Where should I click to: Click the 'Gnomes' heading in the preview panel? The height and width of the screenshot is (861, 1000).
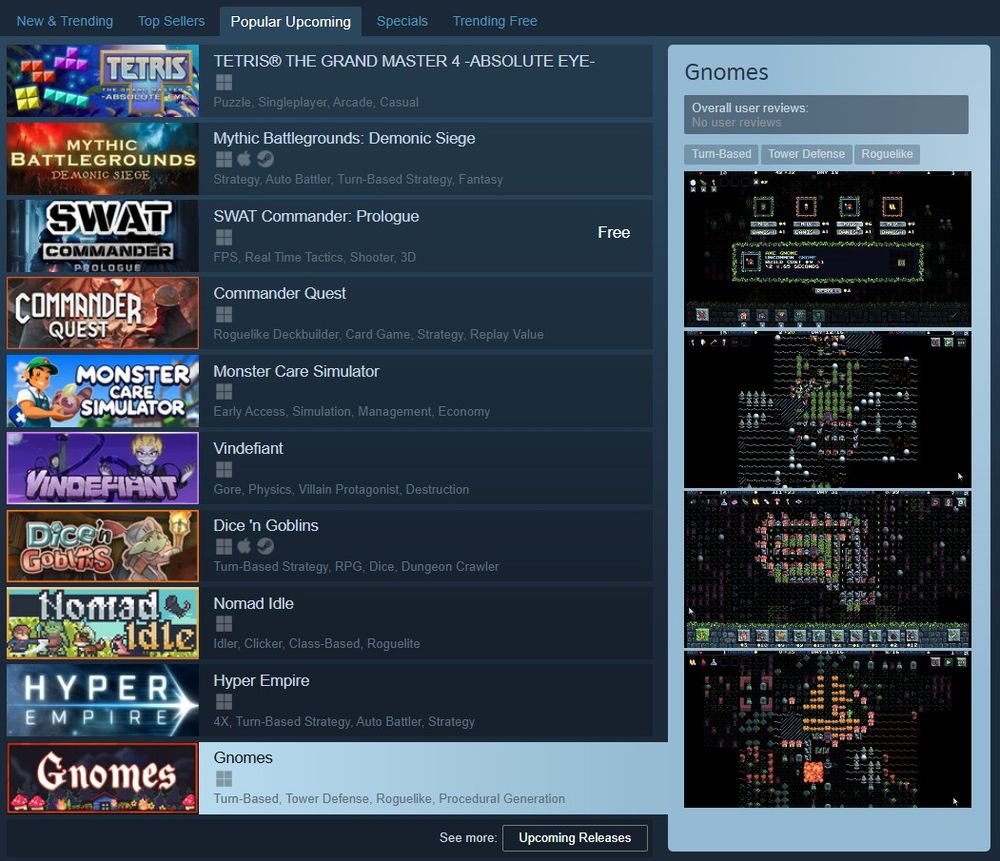(x=726, y=72)
